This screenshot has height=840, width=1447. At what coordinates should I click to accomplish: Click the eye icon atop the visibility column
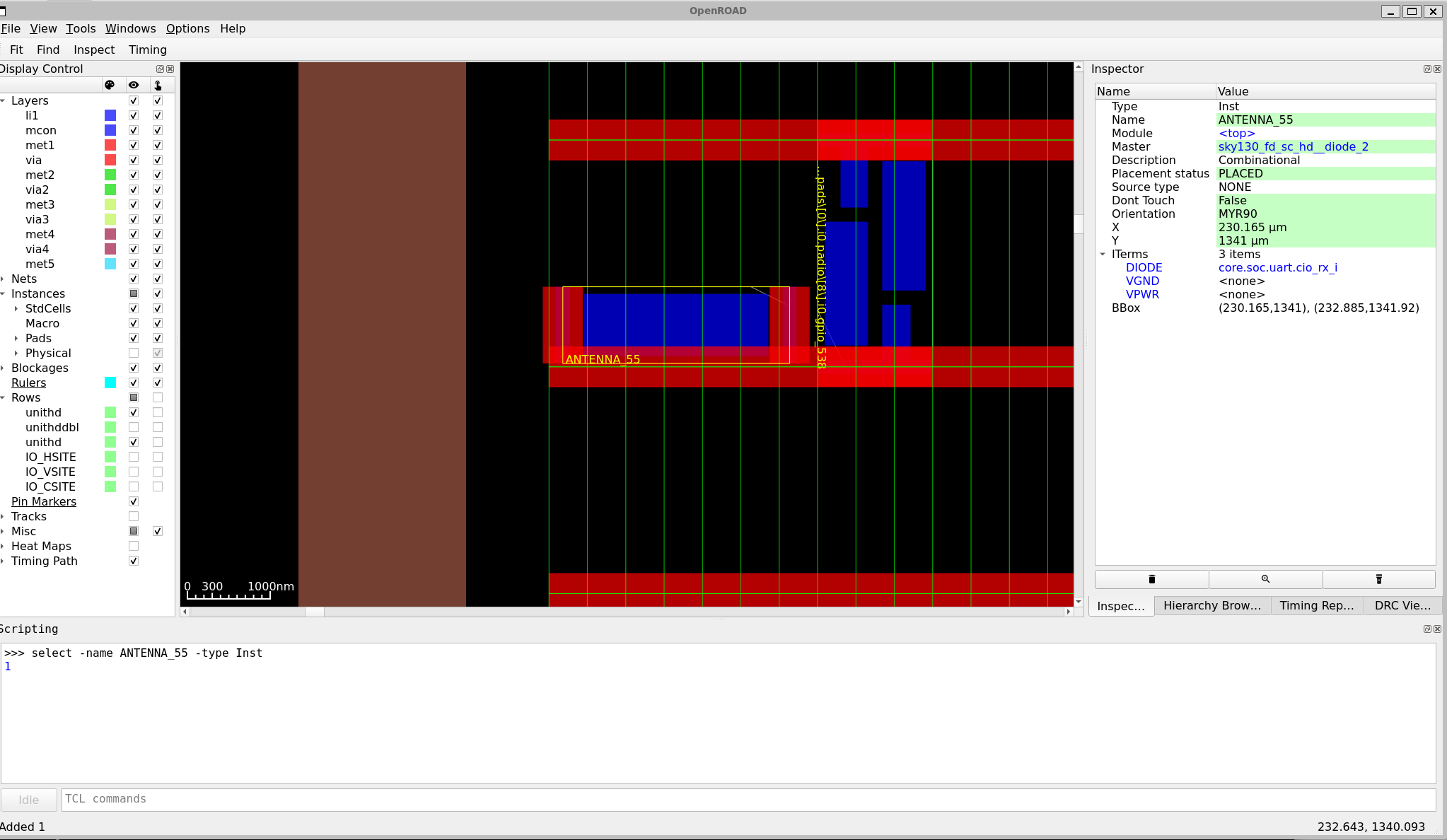[x=134, y=85]
